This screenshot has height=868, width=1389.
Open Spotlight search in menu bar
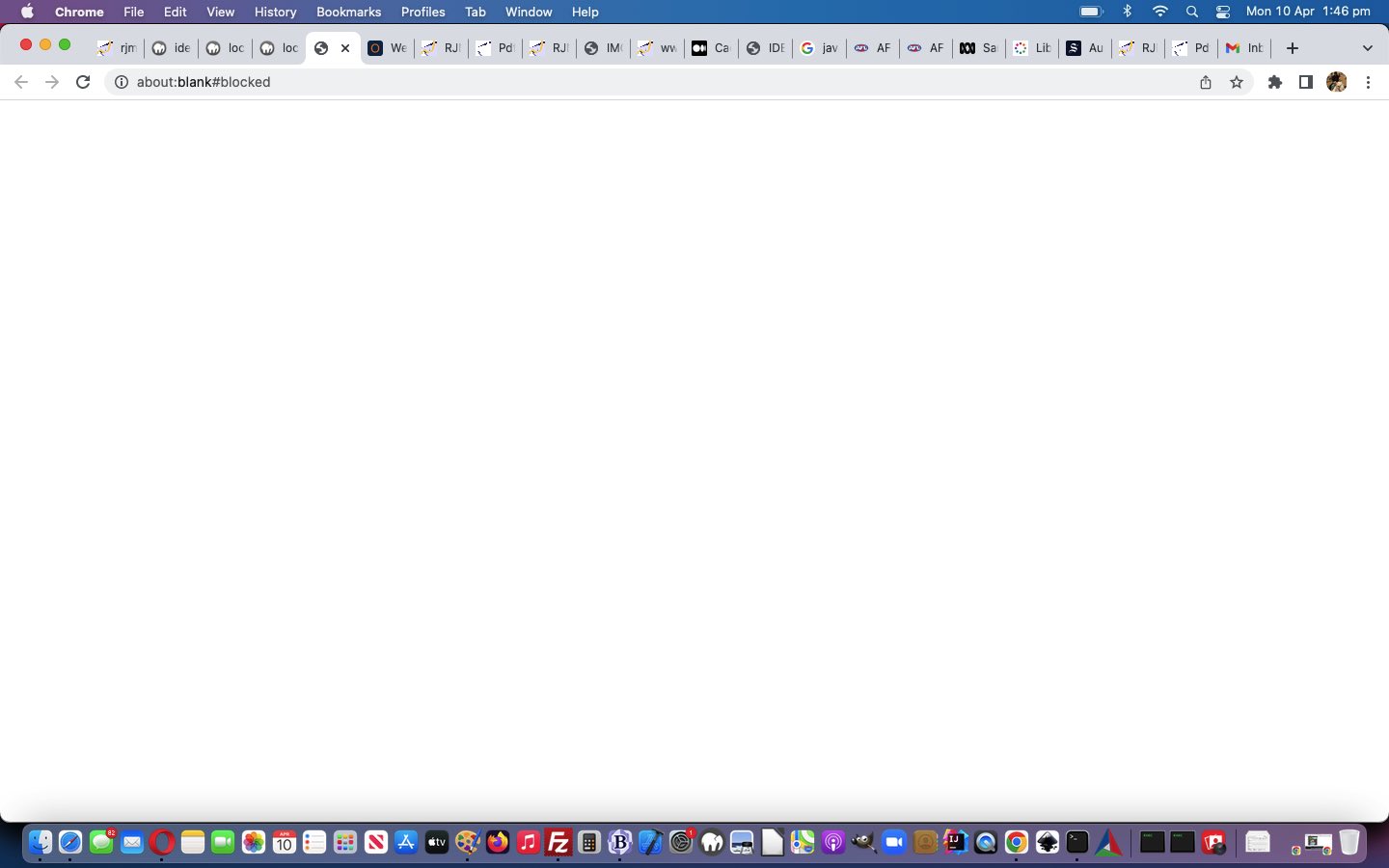(1192, 12)
